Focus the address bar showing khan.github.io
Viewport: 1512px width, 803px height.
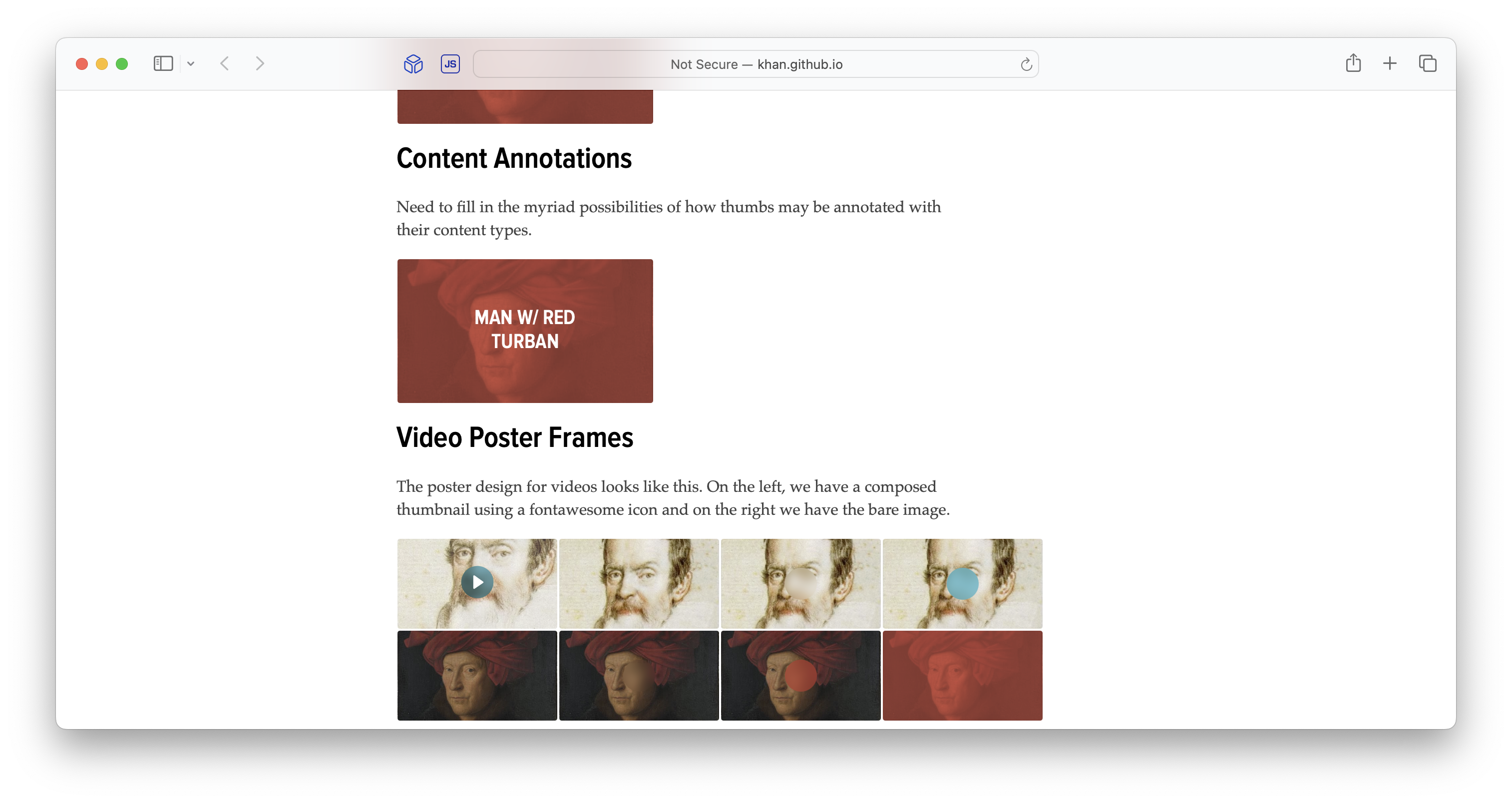[756, 64]
